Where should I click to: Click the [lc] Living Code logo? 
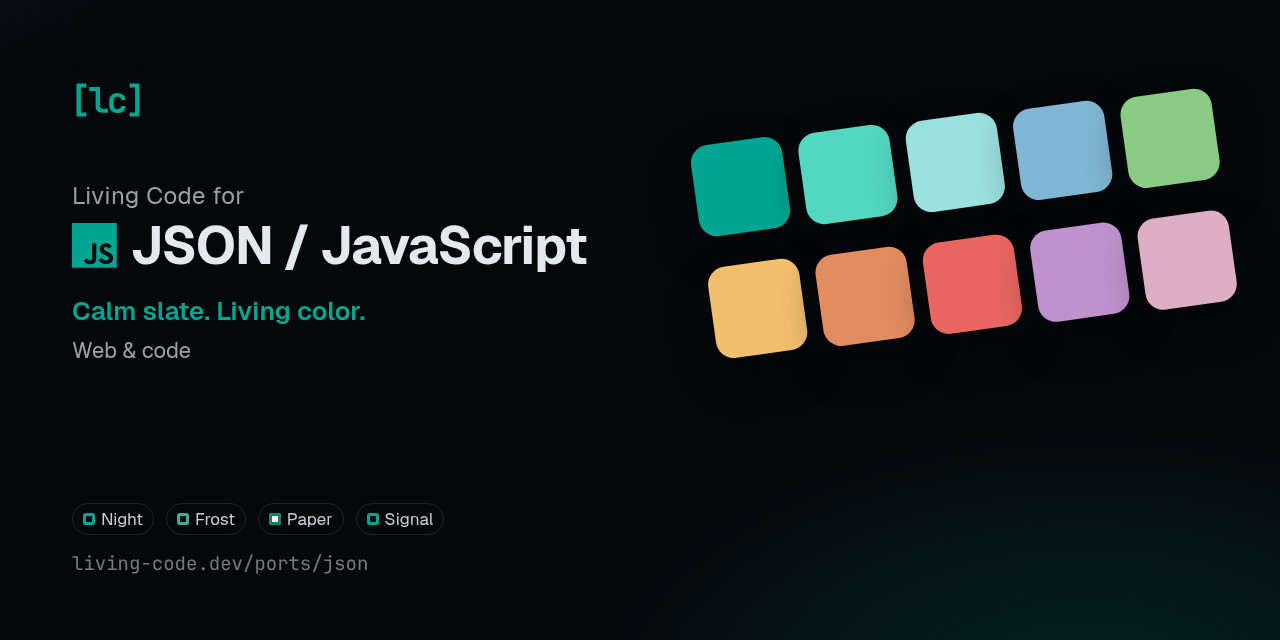108,99
